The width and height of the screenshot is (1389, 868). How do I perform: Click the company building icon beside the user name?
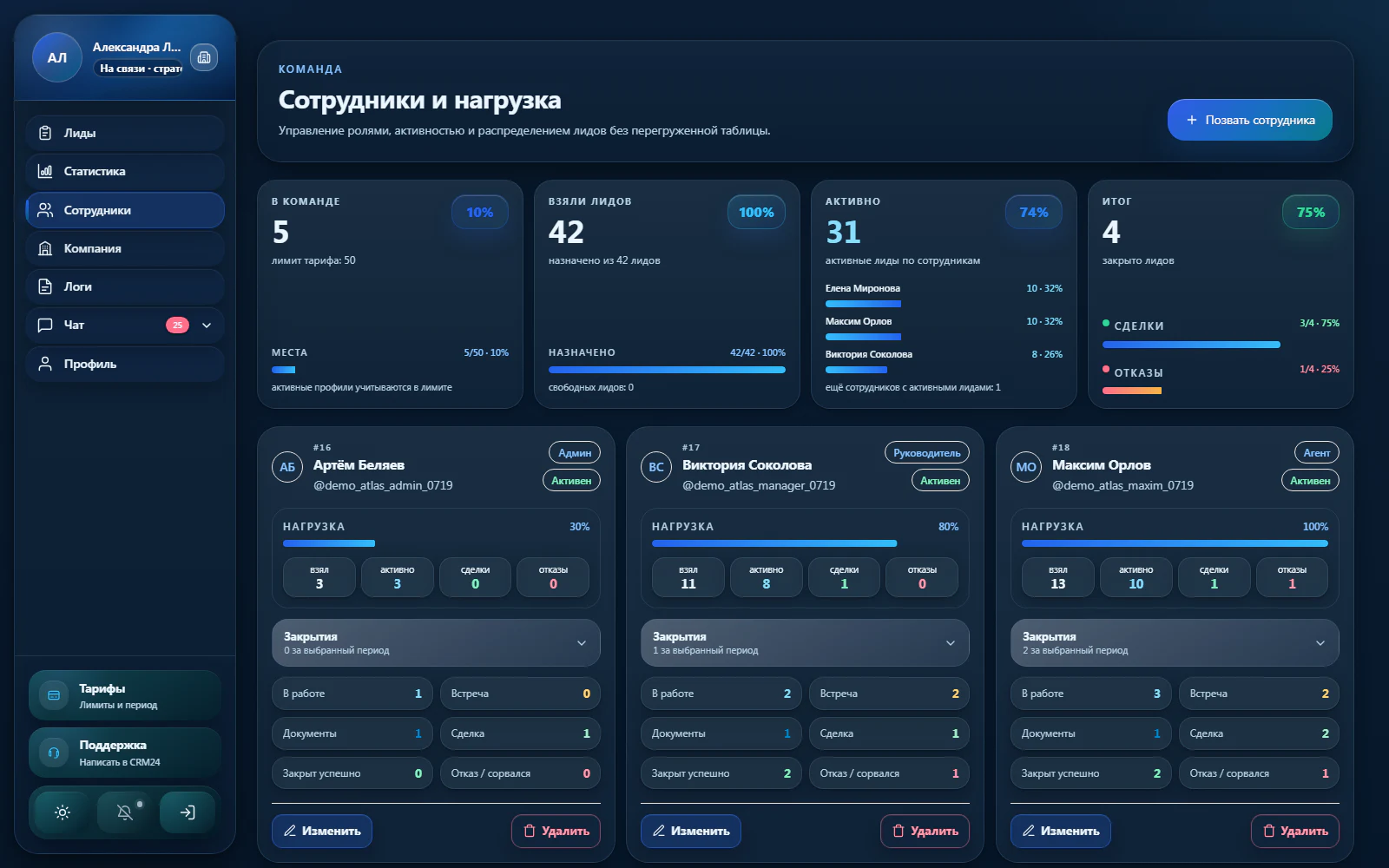click(204, 57)
